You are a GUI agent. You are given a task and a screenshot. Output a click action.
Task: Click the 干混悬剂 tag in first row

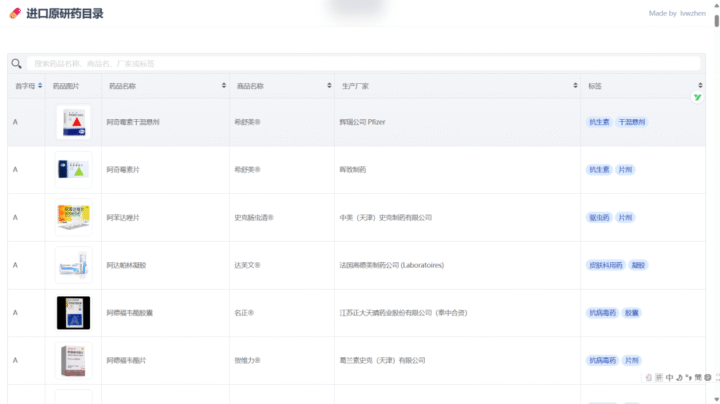pos(631,122)
